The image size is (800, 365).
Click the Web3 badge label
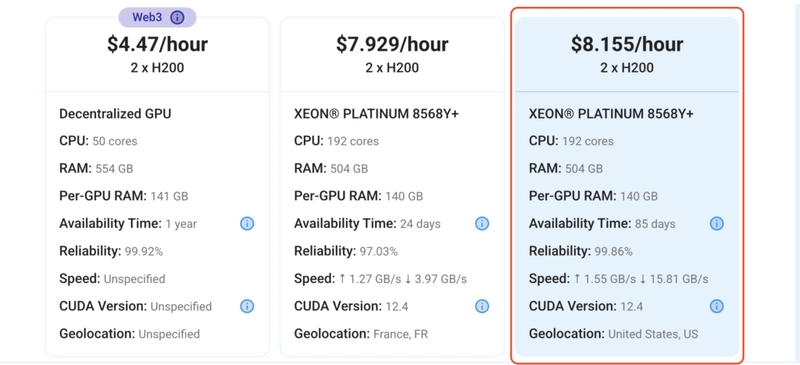[147, 17]
